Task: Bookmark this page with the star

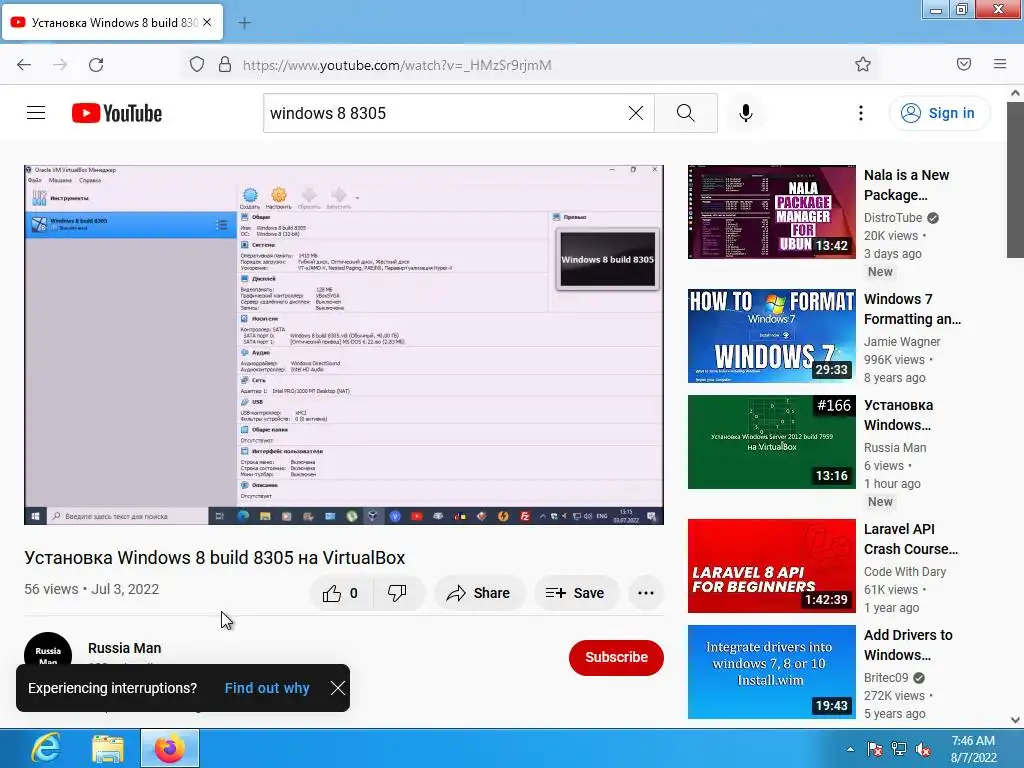Action: click(x=863, y=64)
